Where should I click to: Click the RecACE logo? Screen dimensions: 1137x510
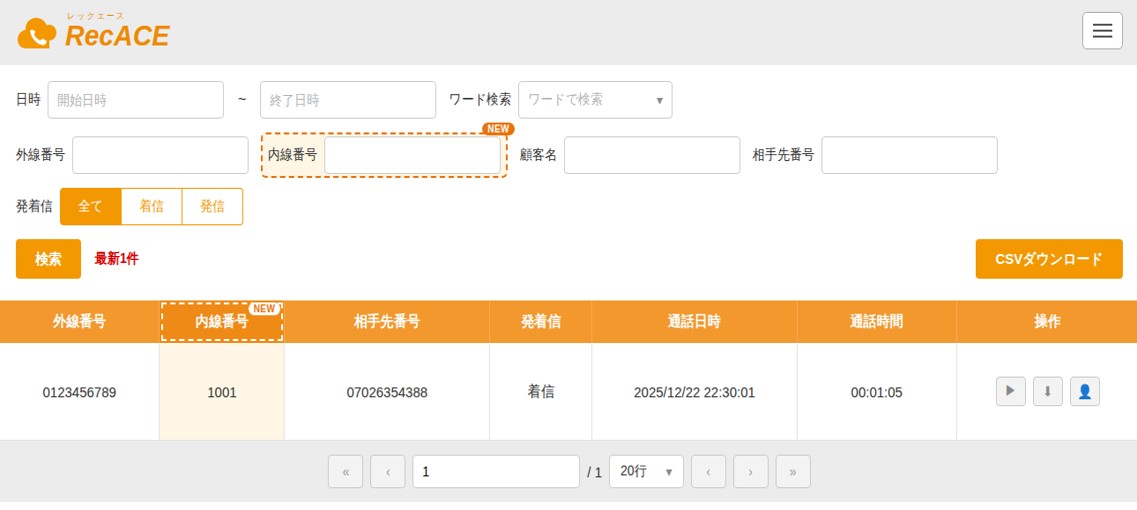(94, 32)
